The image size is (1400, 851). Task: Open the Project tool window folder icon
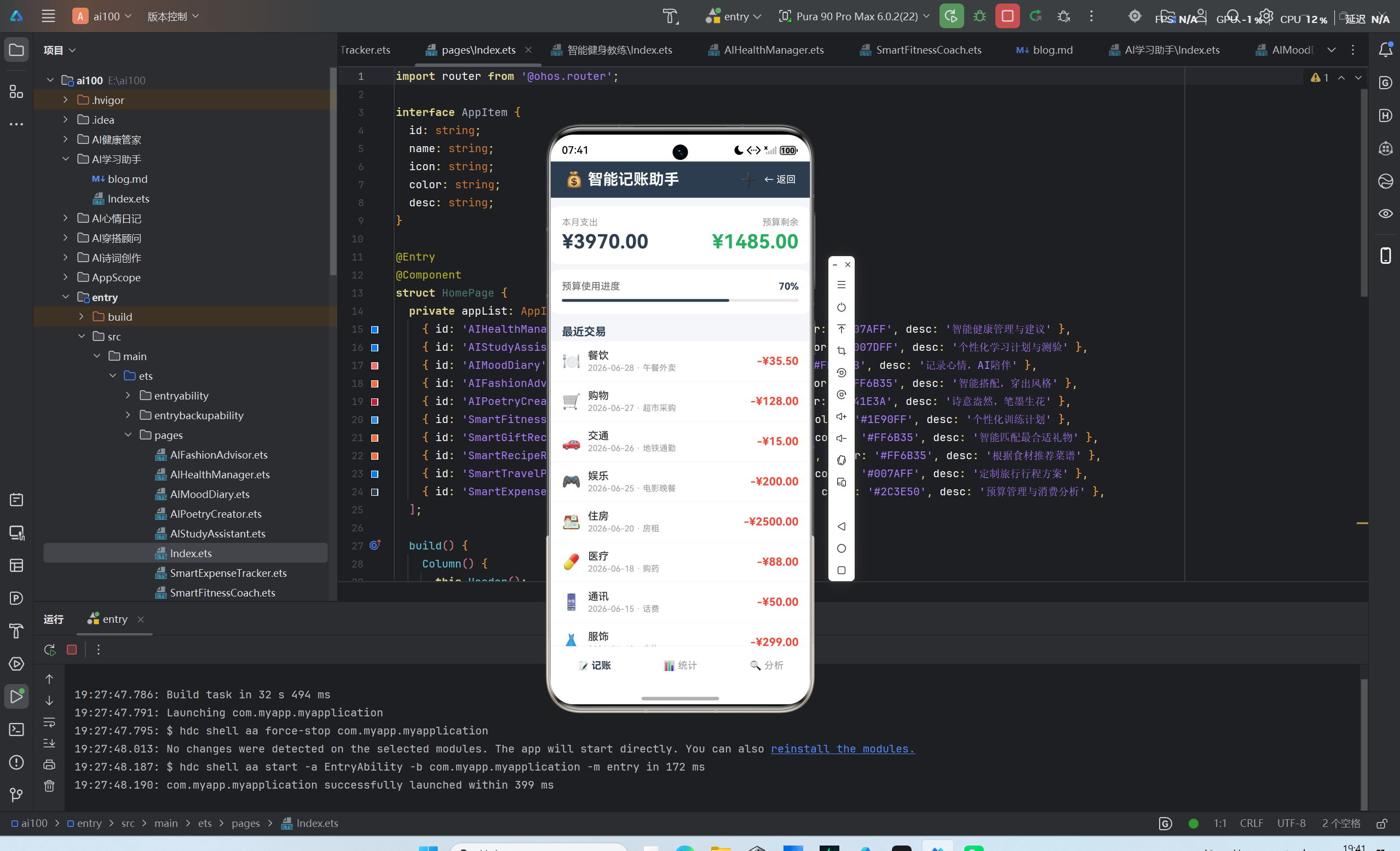pyautogui.click(x=16, y=50)
